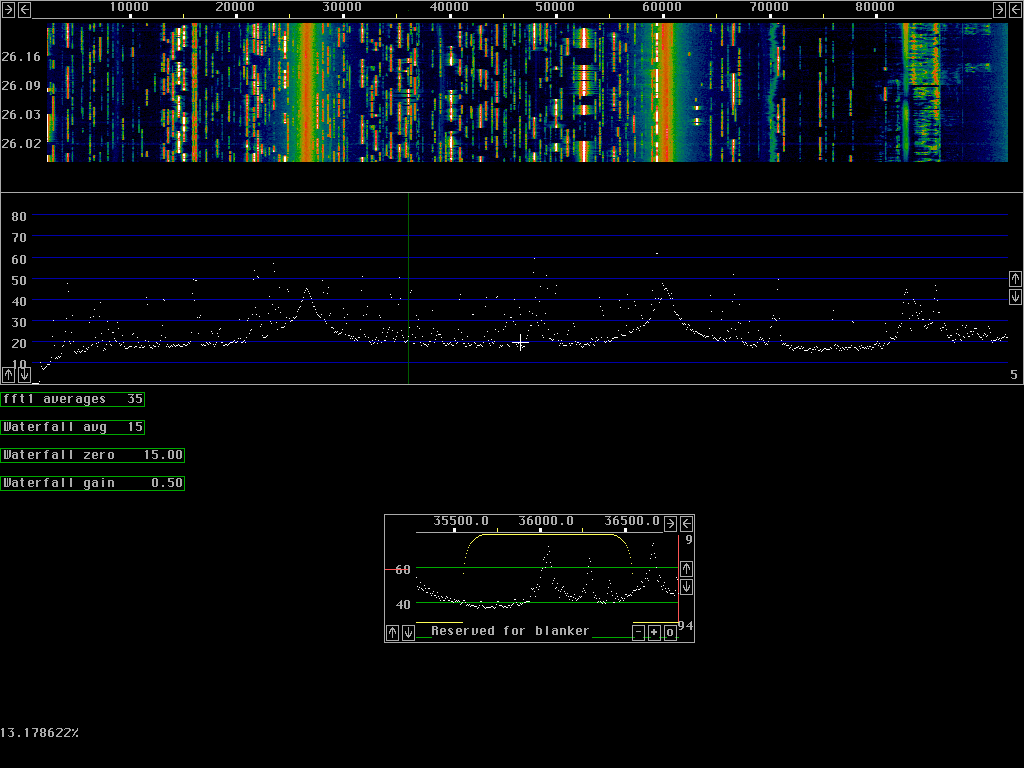1024x768 pixels.
Task: Click the 60000 frequency label on the waterfall scale
Action: pos(662,7)
